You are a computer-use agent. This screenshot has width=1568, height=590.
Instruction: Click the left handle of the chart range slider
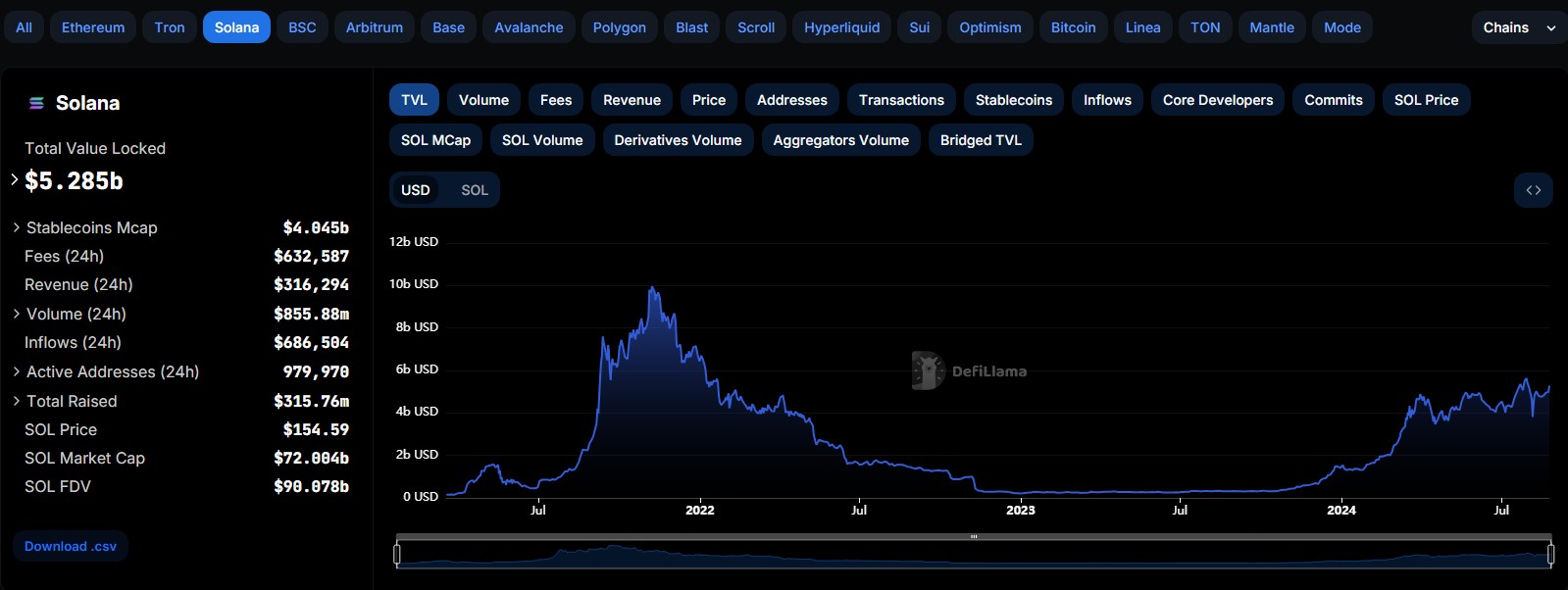click(397, 555)
